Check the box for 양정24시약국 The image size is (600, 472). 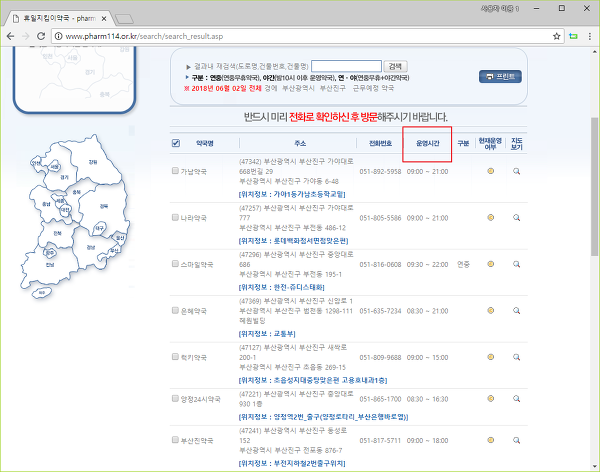click(x=175, y=399)
